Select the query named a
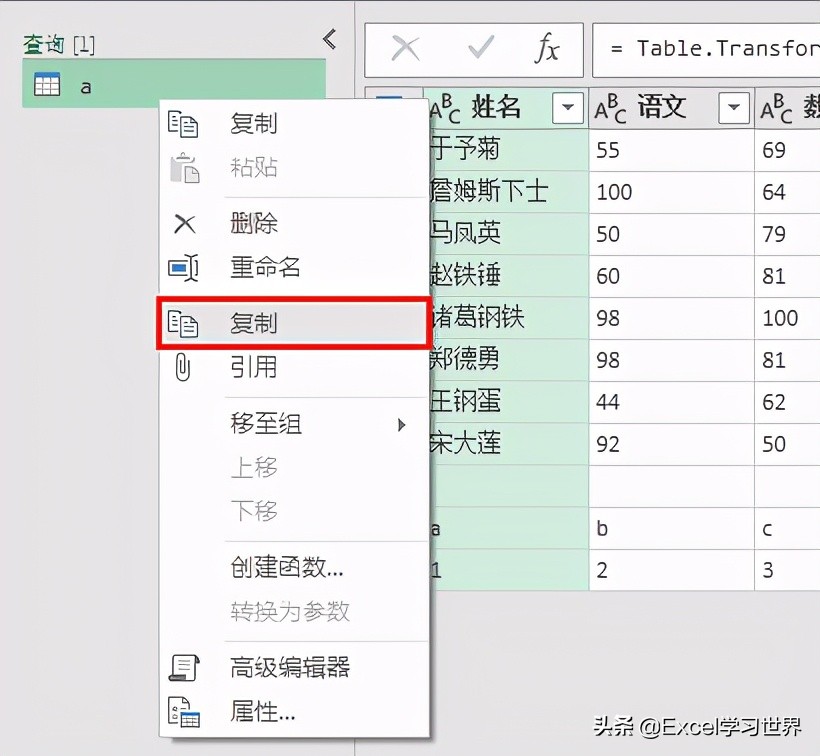This screenshot has width=820, height=756. click(86, 87)
